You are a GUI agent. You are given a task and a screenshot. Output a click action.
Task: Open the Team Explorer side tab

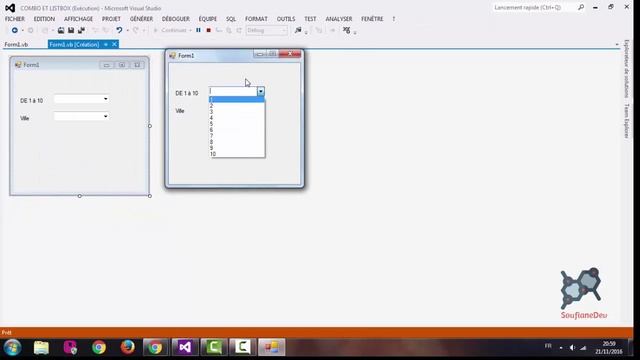pos(627,121)
